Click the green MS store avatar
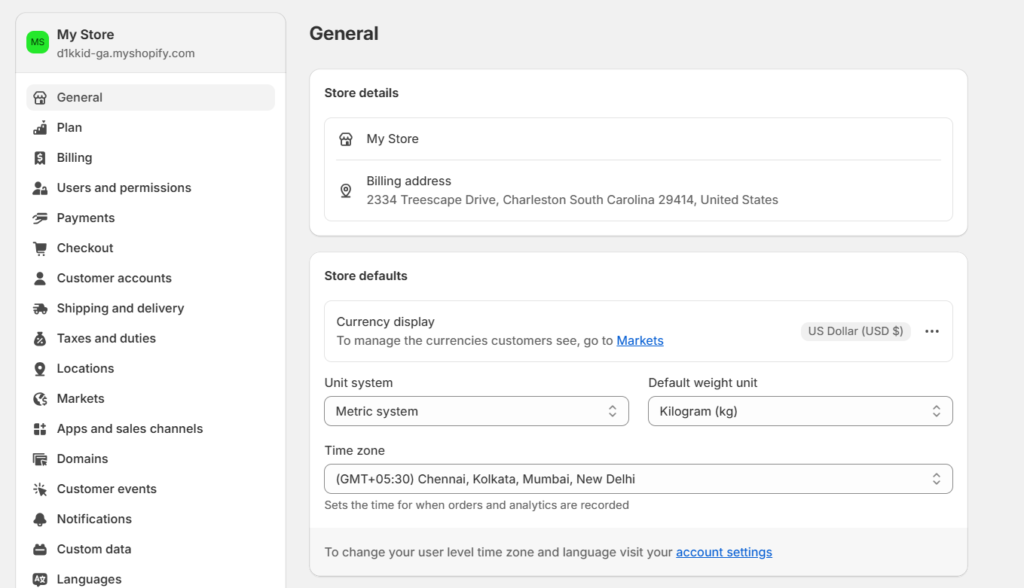The image size is (1024, 588). (37, 42)
